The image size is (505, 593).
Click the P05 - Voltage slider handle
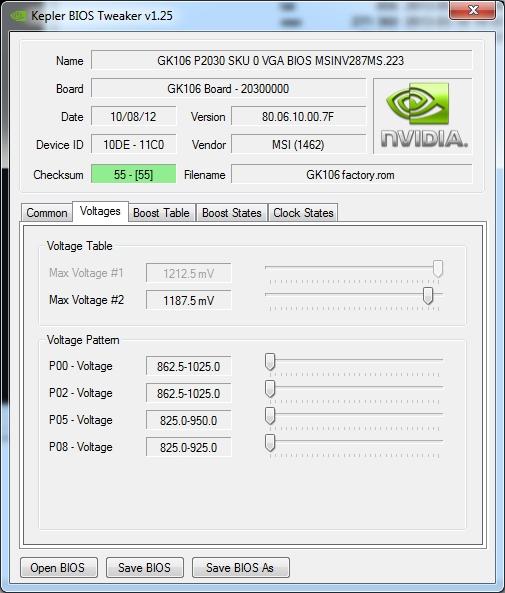270,416
